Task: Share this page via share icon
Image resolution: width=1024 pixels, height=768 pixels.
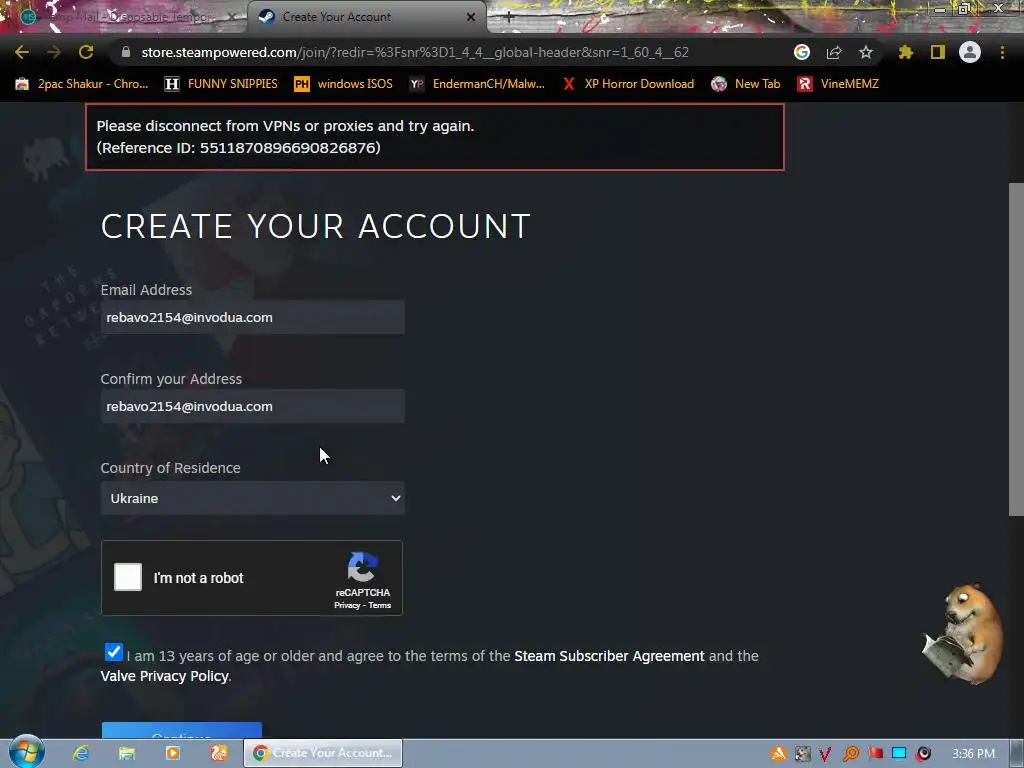Action: click(x=834, y=52)
